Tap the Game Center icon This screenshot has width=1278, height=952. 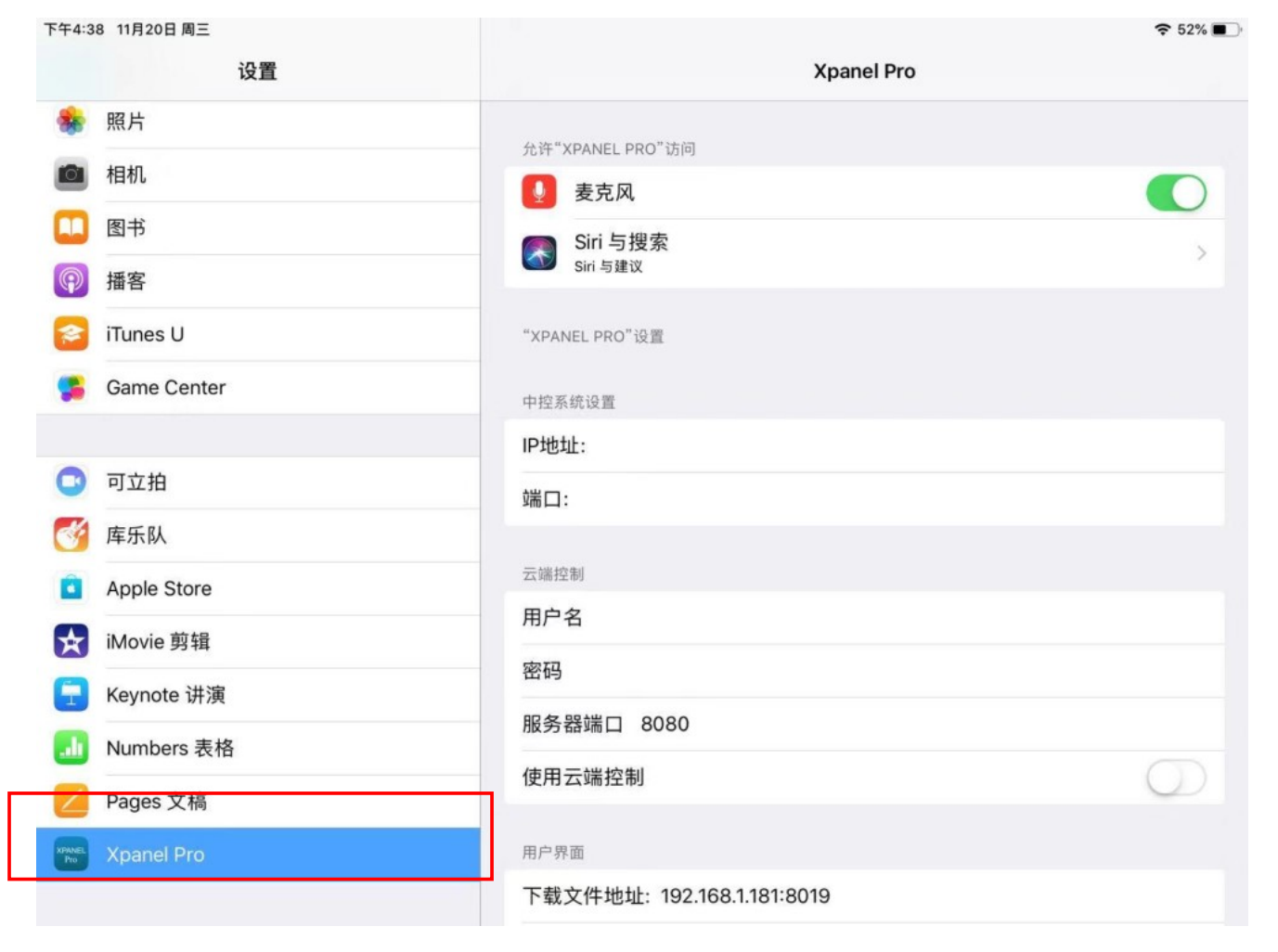71,388
